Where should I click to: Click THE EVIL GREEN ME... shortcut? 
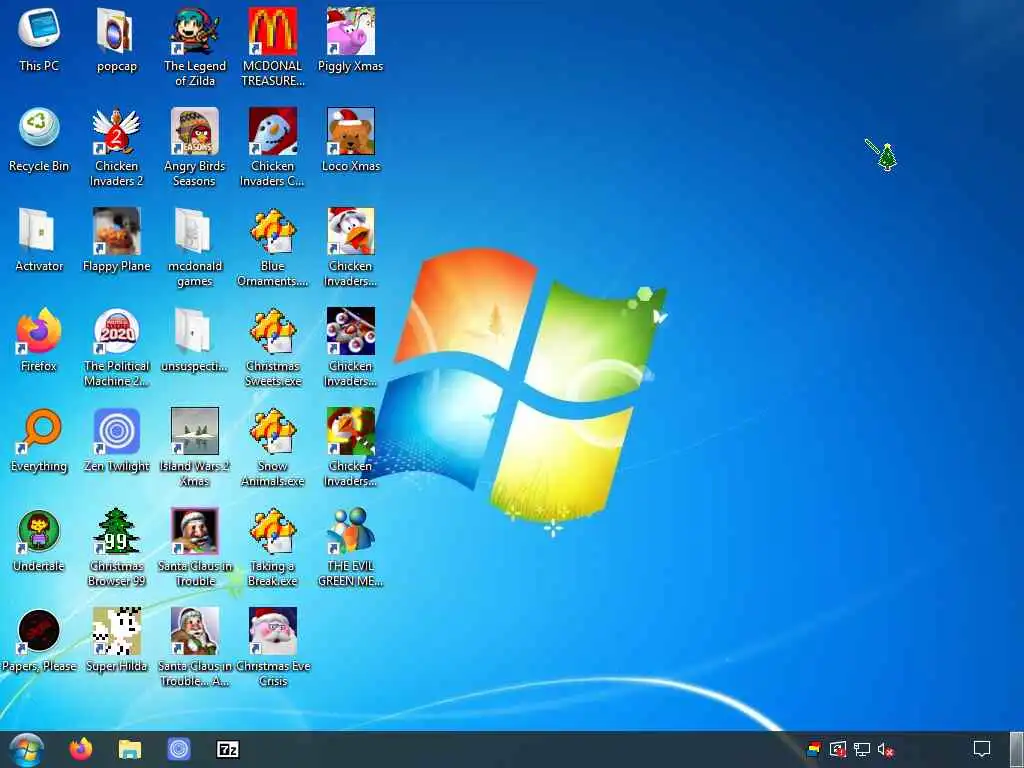pyautogui.click(x=351, y=546)
